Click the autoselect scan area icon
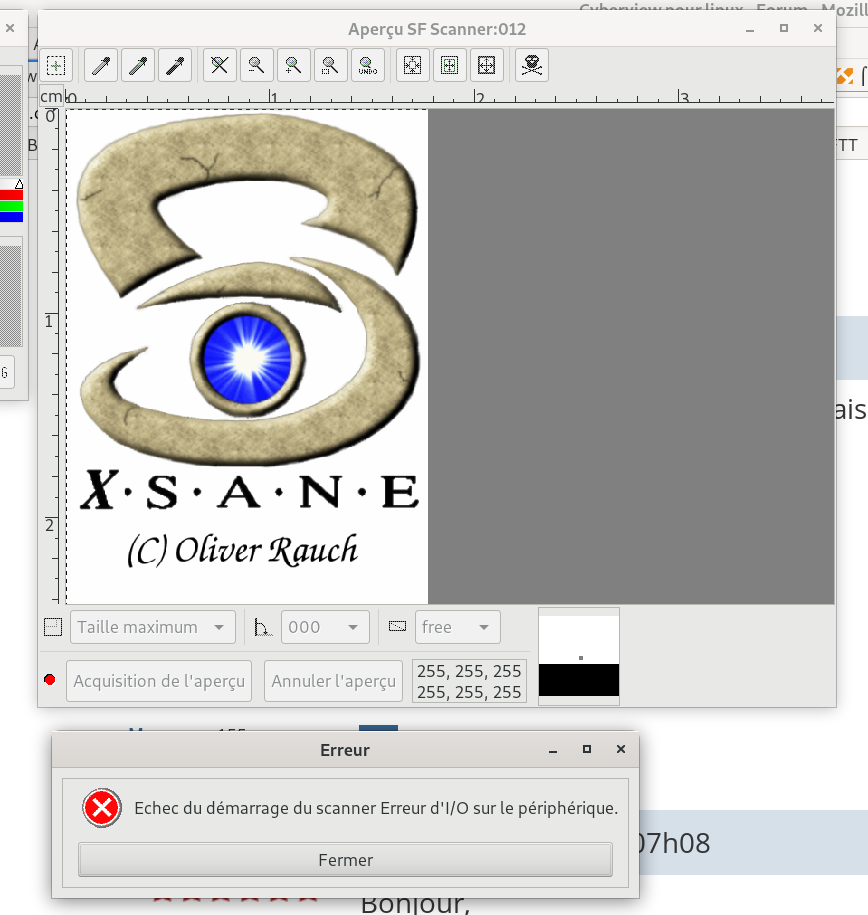Image resolution: width=868 pixels, height=915 pixels. 413,65
